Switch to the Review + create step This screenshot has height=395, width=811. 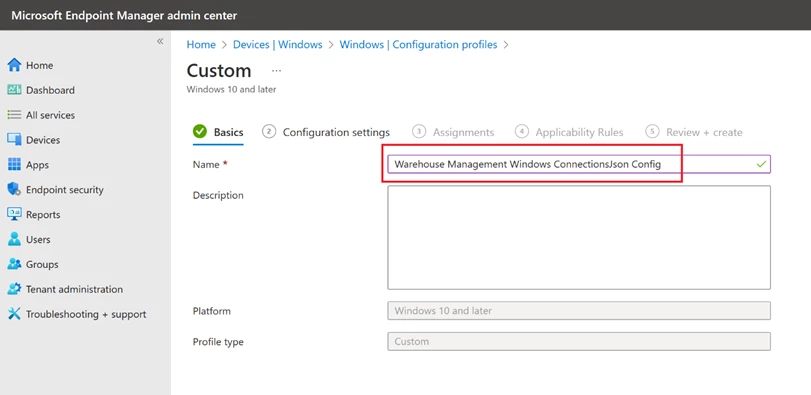[x=704, y=132]
